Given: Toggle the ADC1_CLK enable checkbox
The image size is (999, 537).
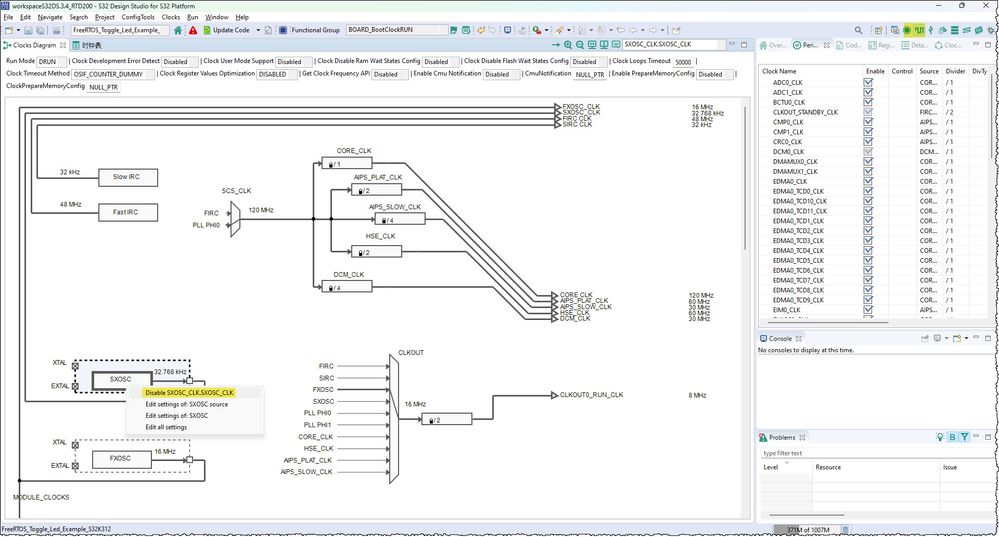Looking at the screenshot, I should (868, 92).
